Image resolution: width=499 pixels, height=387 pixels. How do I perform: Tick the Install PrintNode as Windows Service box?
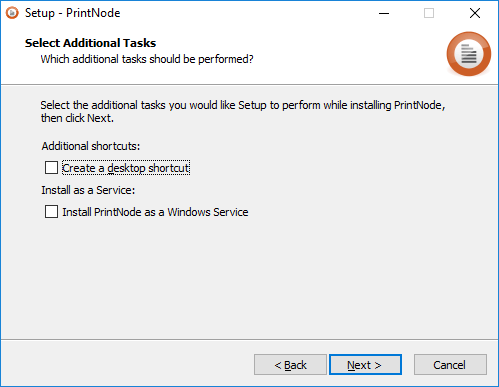click(51, 212)
